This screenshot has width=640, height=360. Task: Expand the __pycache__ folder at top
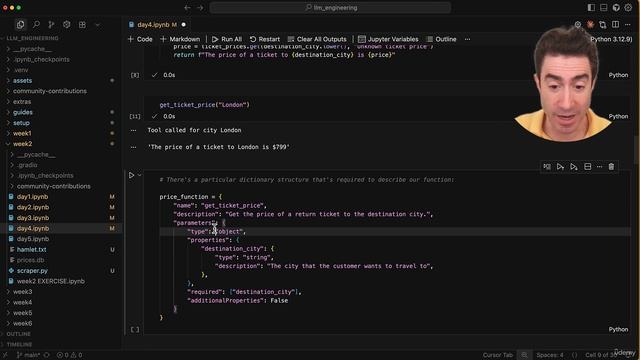32,49
